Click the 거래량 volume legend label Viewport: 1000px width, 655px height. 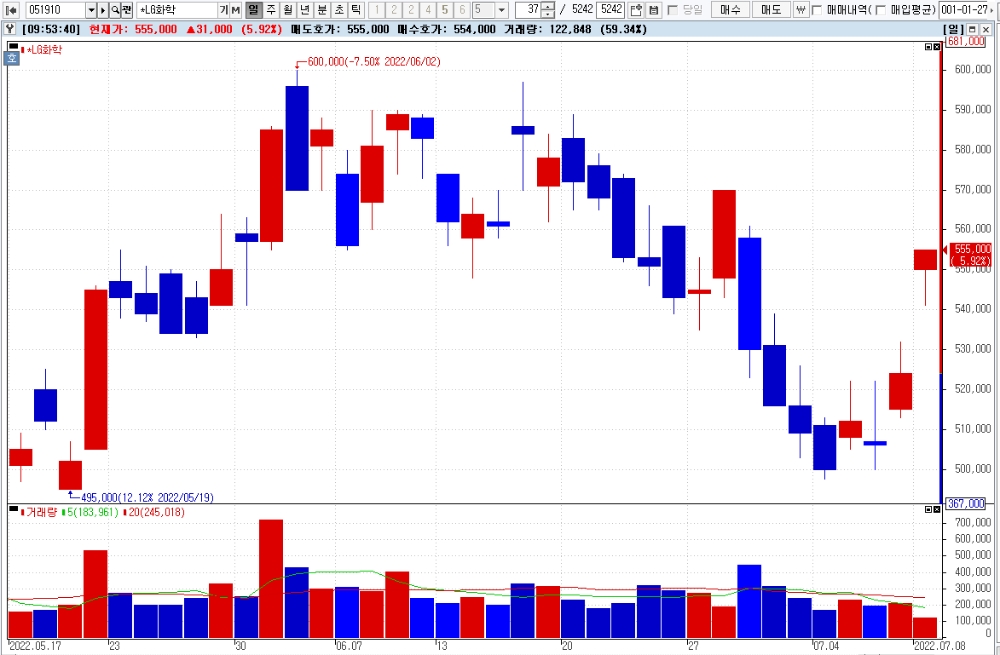41,512
